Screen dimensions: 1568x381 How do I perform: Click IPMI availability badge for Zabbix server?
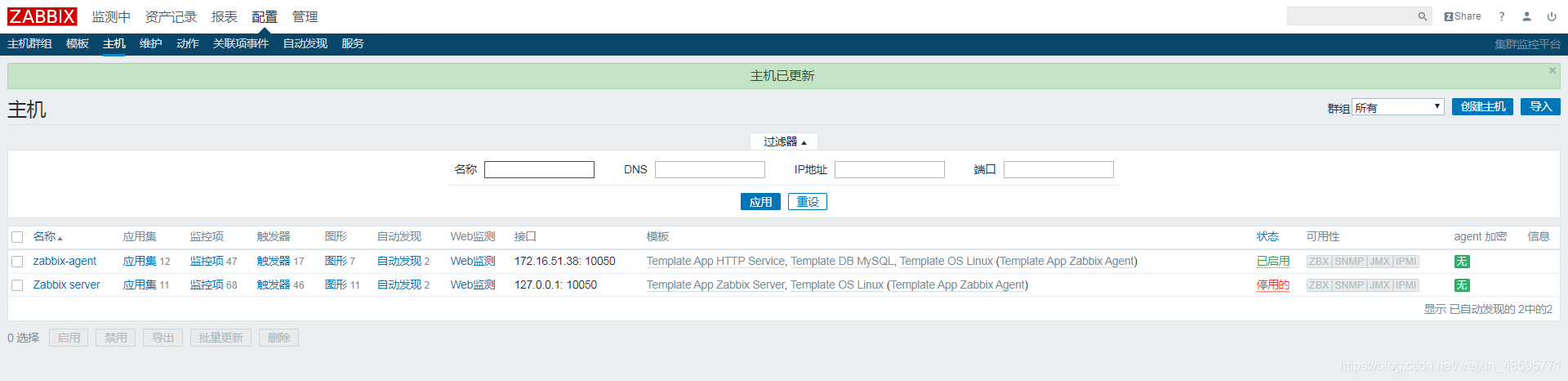[1406, 285]
